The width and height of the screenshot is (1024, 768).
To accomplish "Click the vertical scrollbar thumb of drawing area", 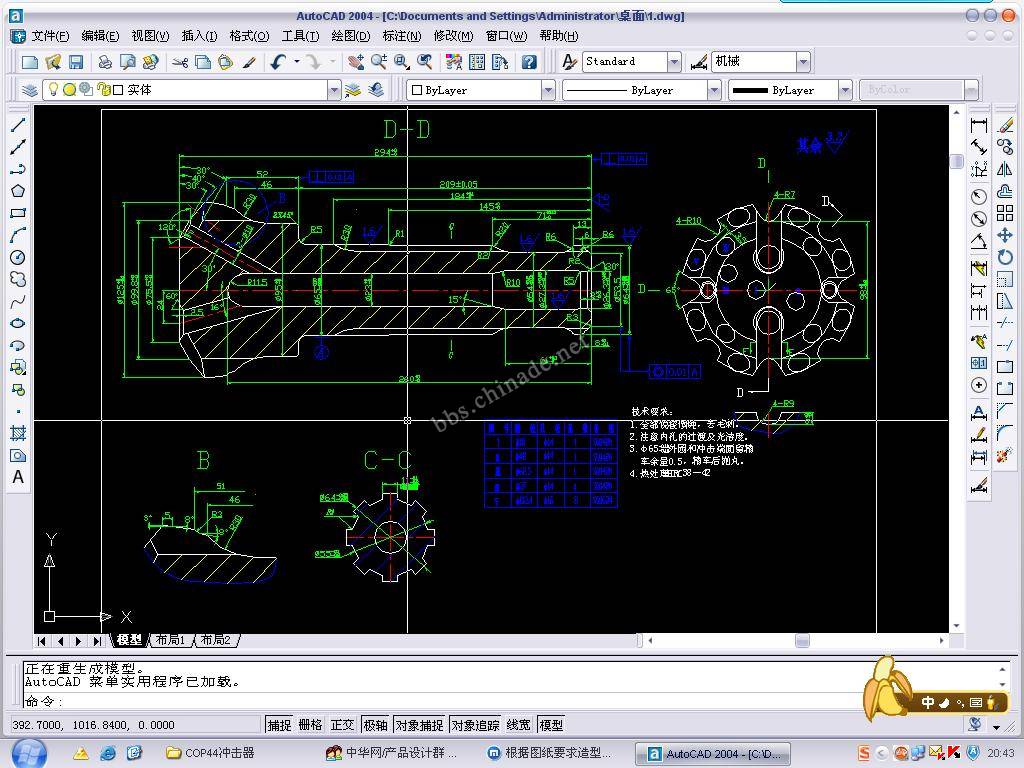I will 957,161.
